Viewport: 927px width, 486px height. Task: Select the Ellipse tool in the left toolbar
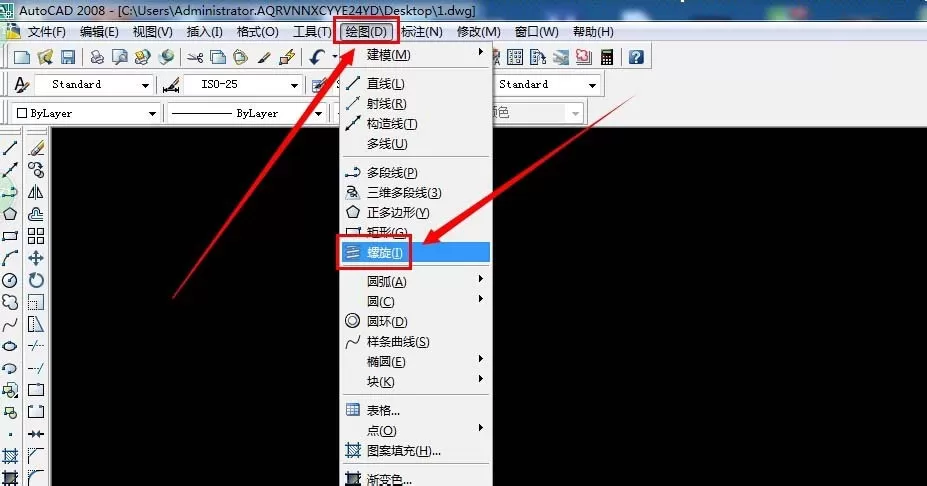pos(10,346)
